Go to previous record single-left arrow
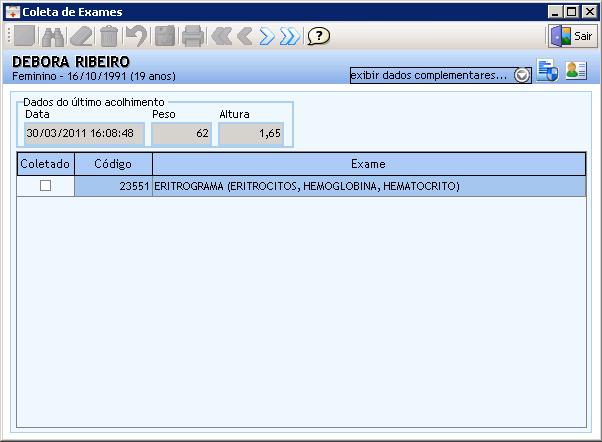Viewport: 602px width, 442px height. coord(245,36)
